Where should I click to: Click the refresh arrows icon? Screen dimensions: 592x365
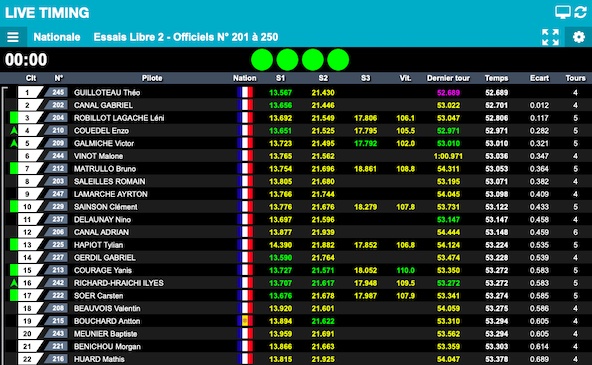(x=581, y=12)
